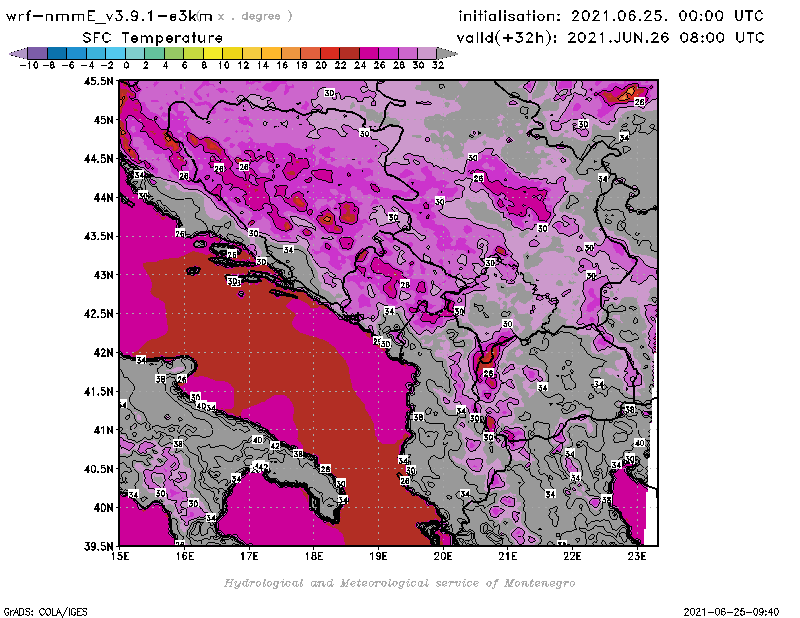Click the purple -10 to -8 legend swatch
The width and height of the screenshot is (800, 618).
[x=38, y=53]
